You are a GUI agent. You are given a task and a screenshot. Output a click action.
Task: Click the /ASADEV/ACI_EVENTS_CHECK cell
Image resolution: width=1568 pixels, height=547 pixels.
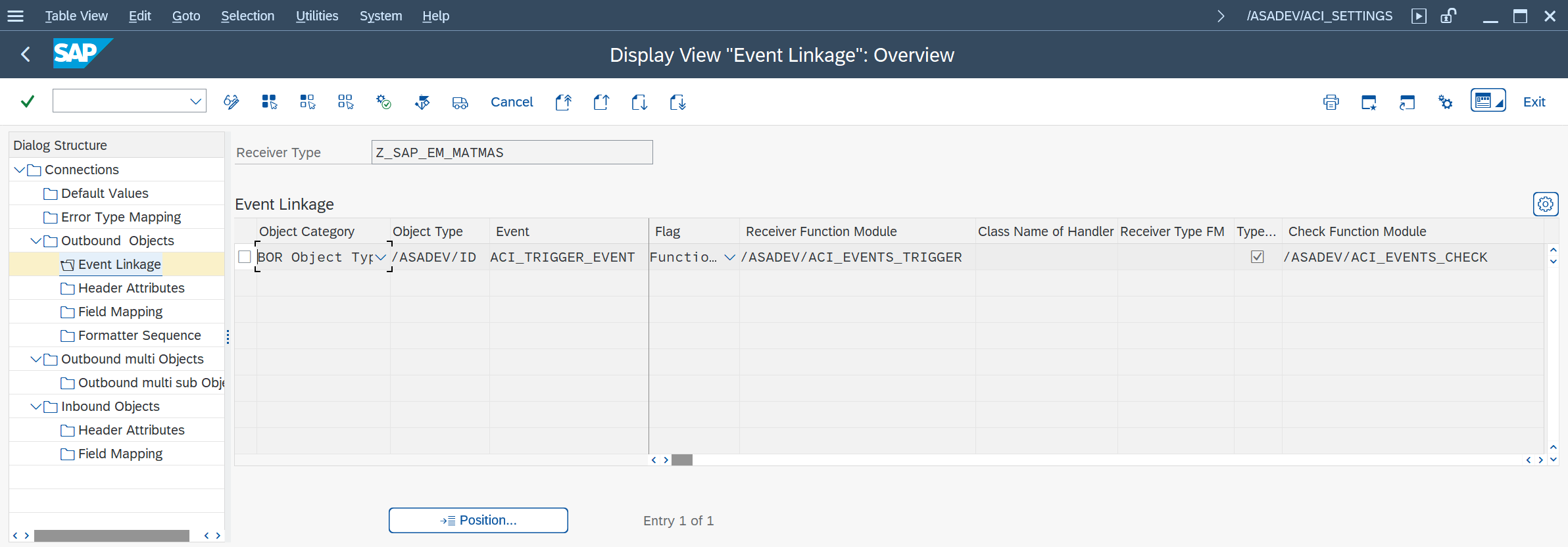point(1412,257)
